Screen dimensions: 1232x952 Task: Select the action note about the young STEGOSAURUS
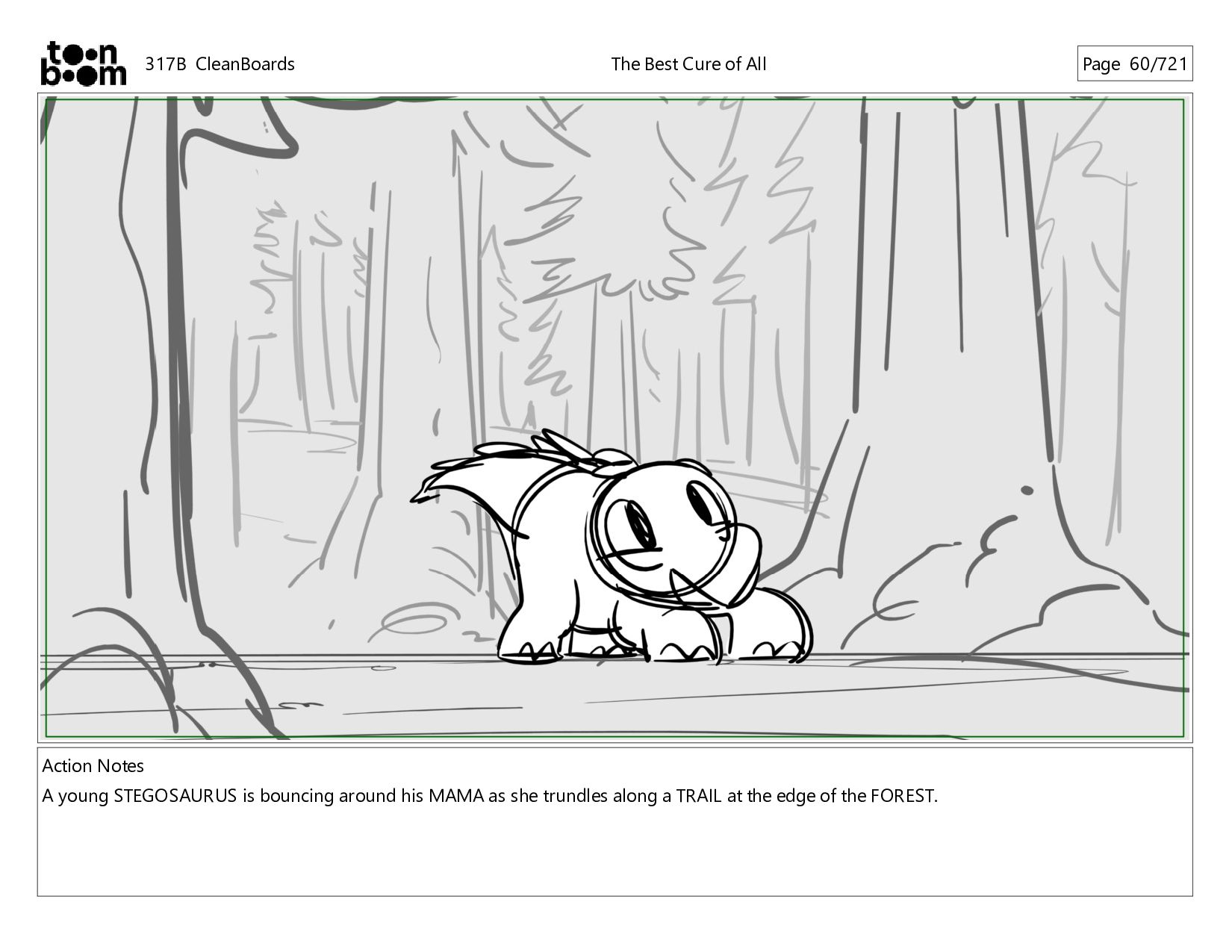490,796
